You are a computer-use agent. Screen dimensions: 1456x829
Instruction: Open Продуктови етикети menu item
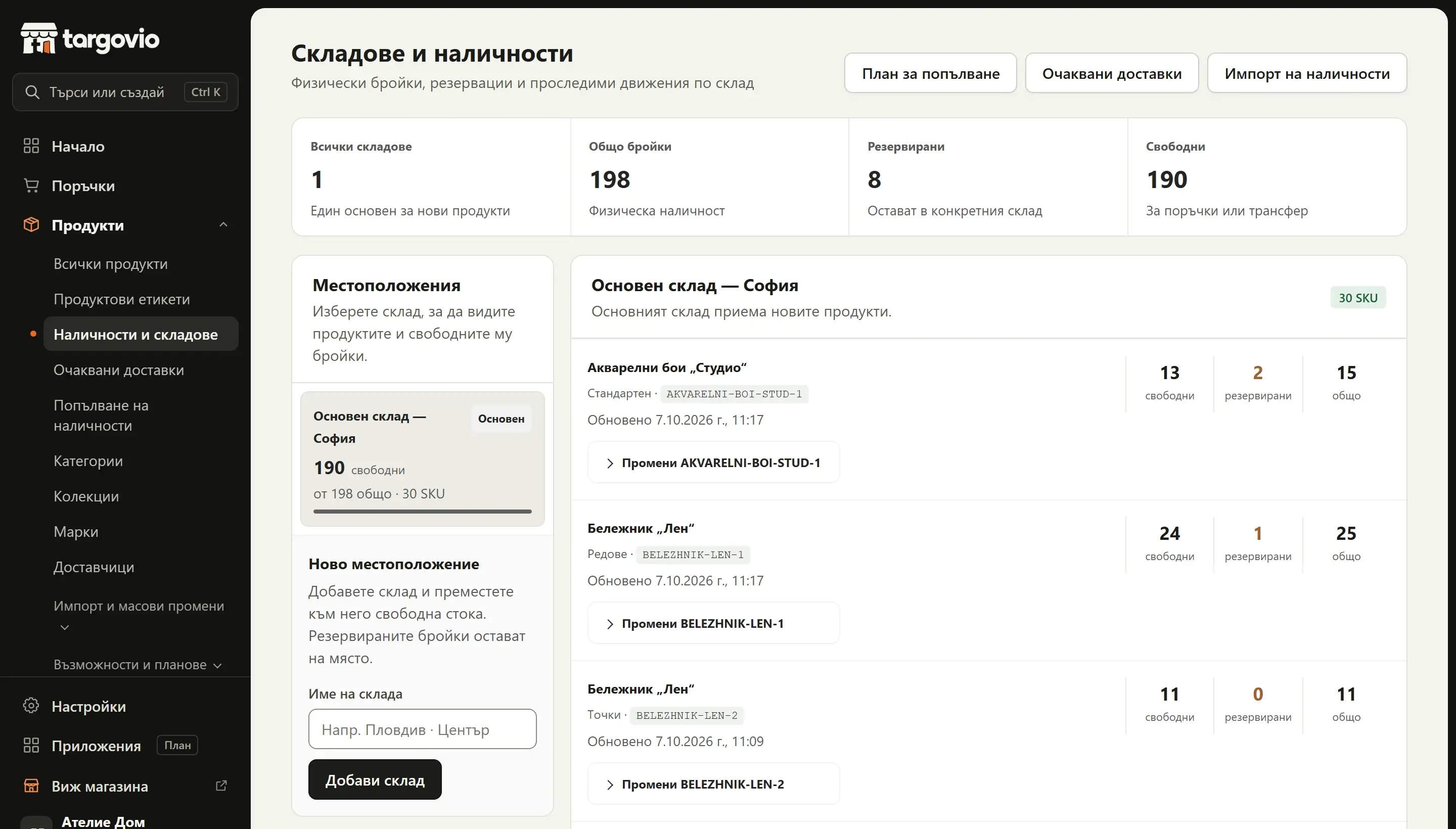pyautogui.click(x=121, y=299)
